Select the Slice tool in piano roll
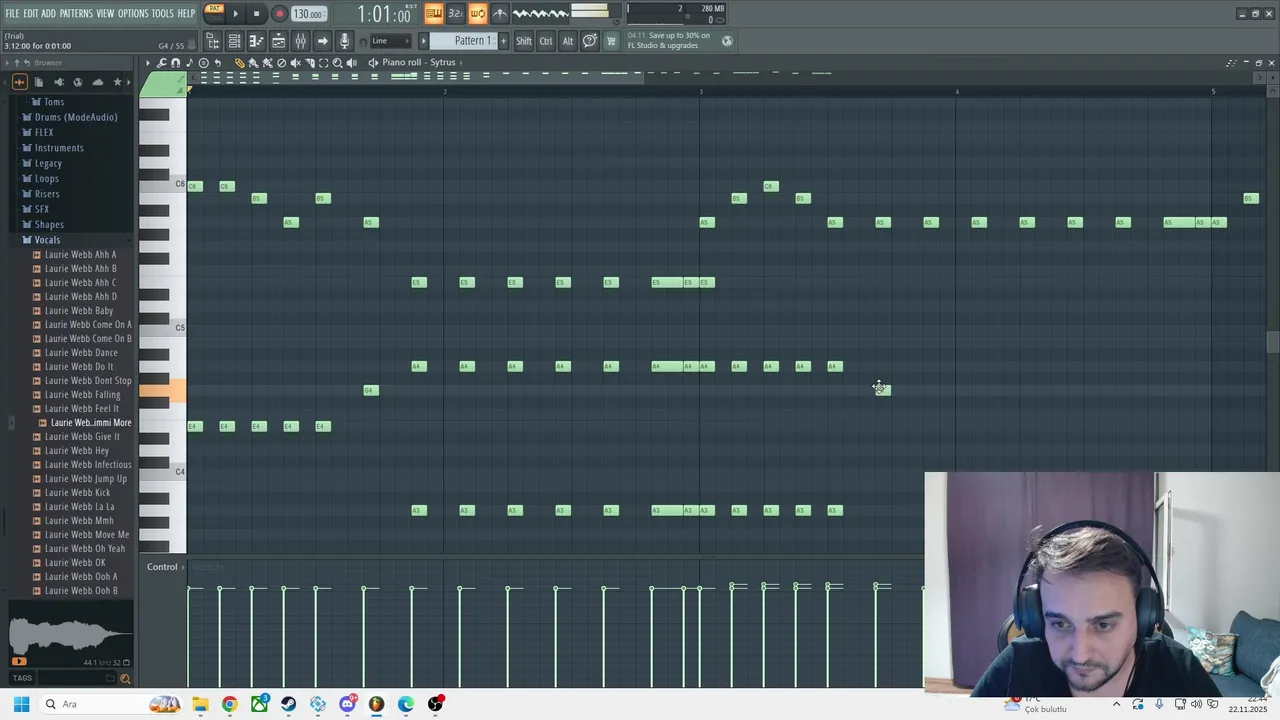This screenshot has height=720, width=1280. [309, 63]
